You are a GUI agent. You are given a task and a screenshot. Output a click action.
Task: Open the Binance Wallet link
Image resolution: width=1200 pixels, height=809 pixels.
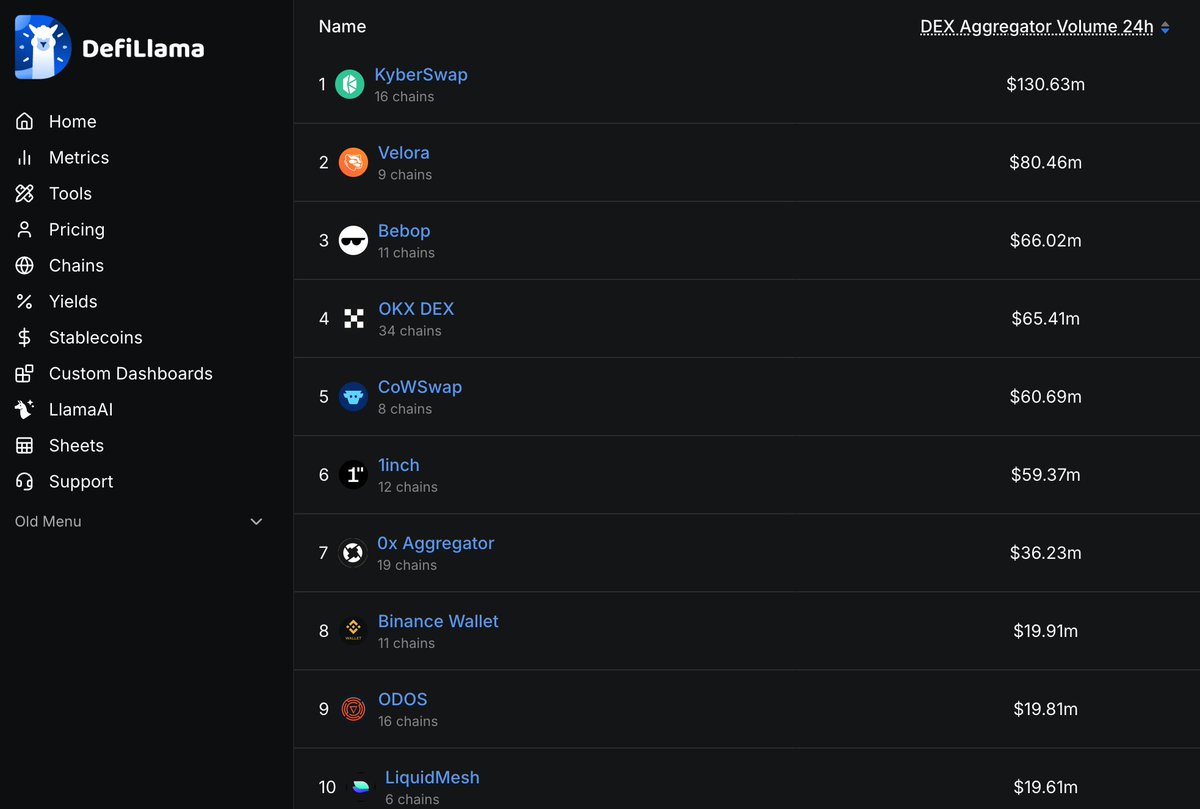pyautogui.click(x=438, y=620)
